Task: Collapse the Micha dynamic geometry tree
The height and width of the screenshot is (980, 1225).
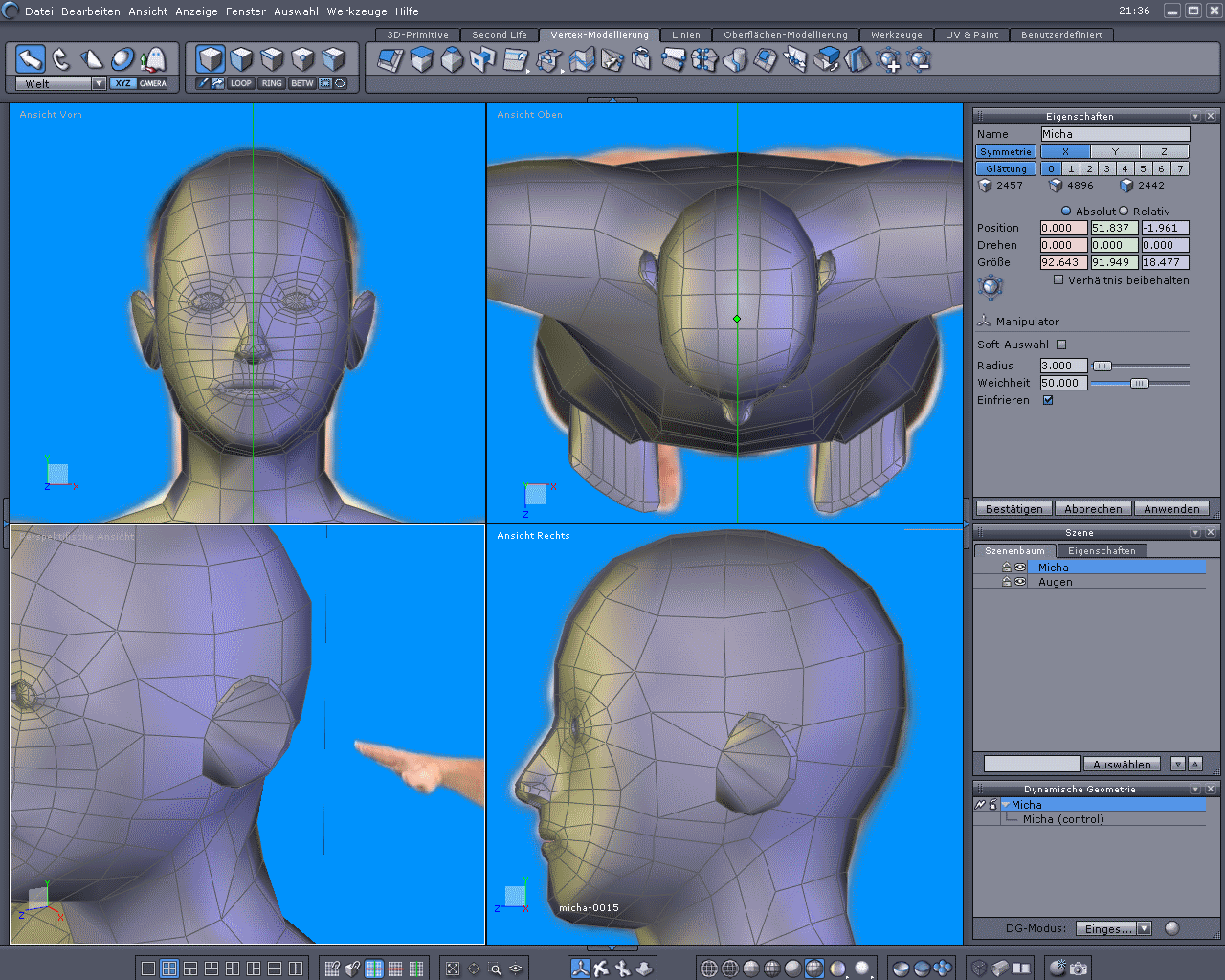Action: [x=1006, y=805]
